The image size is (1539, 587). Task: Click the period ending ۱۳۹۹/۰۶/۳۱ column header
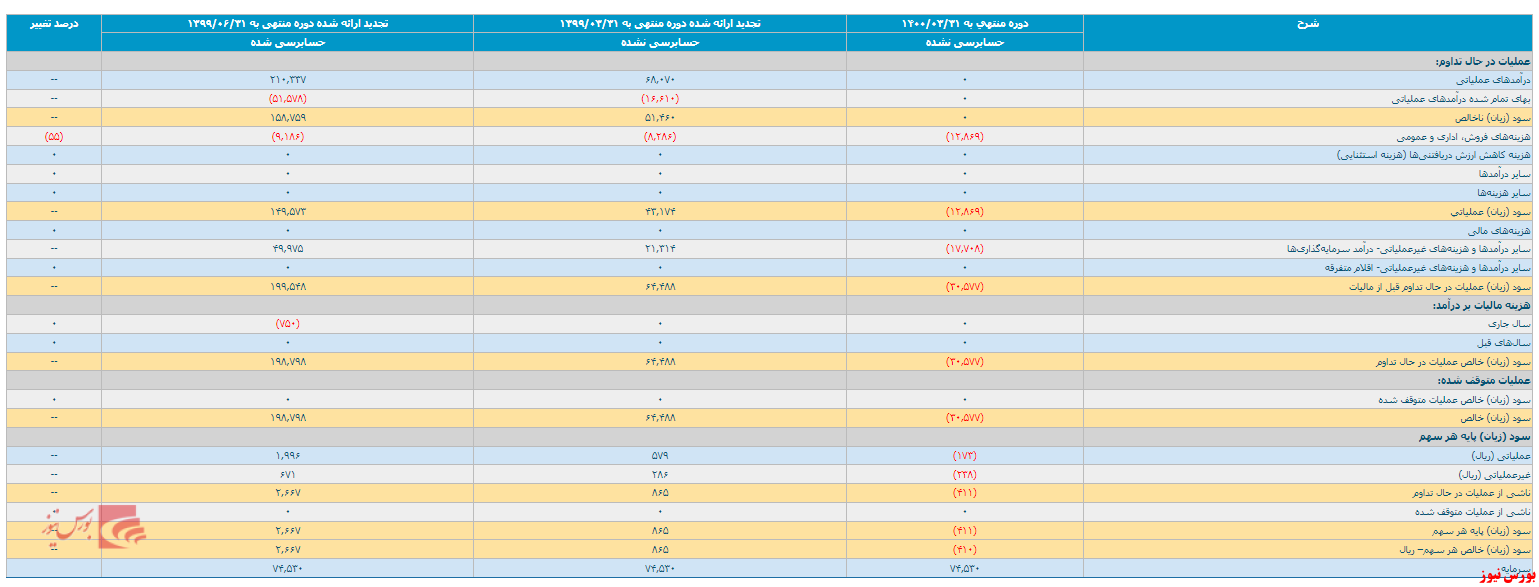287,23
